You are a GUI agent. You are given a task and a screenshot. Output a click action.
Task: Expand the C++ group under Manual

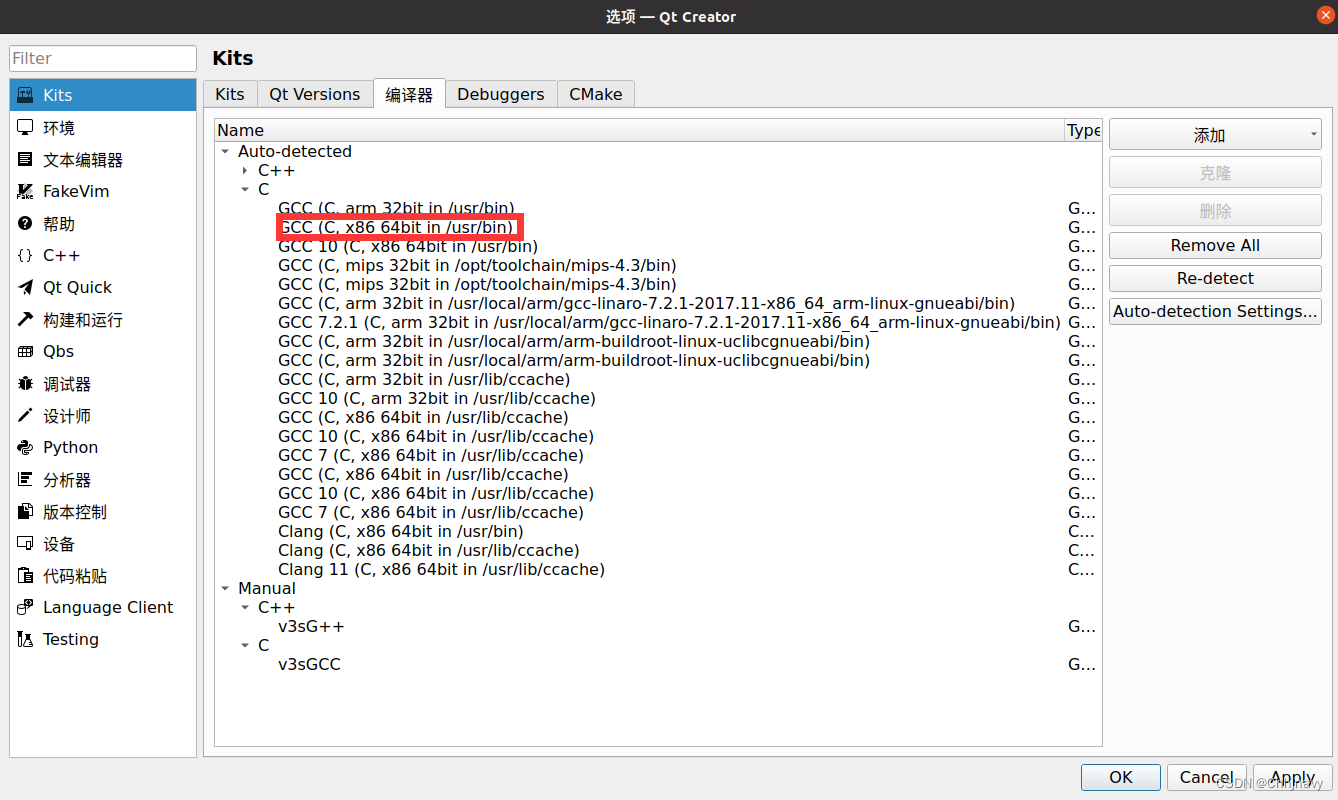(245, 607)
